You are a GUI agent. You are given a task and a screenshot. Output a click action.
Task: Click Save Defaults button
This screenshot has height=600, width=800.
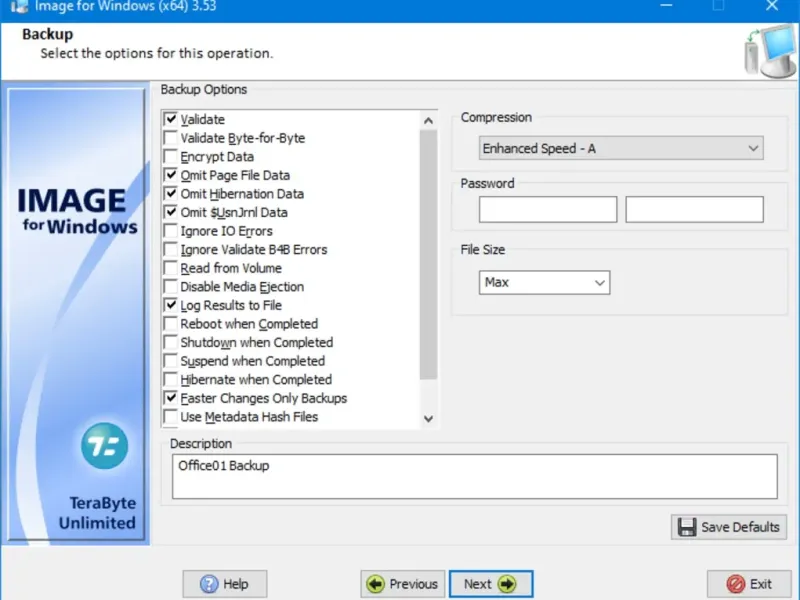click(x=729, y=527)
